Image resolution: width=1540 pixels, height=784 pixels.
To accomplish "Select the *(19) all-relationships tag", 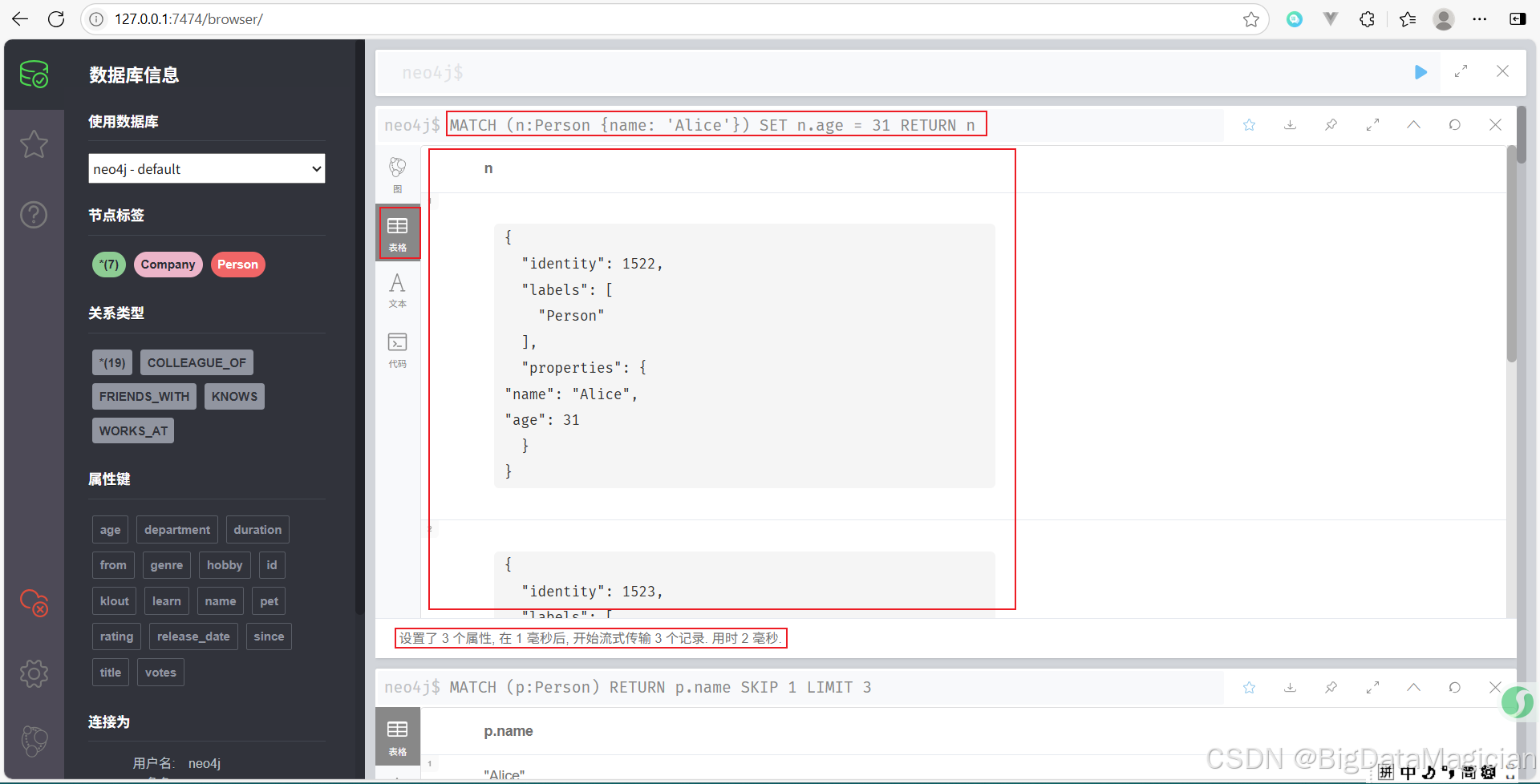I will [112, 362].
